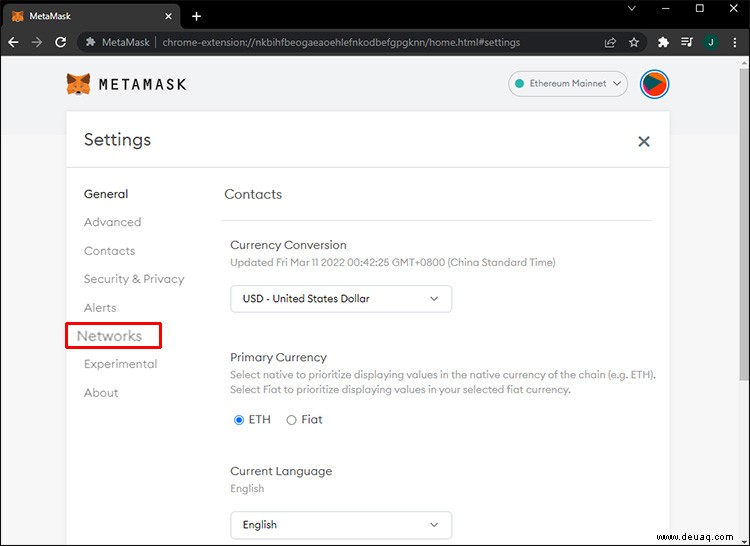Open the Chrome profile J icon

click(711, 42)
